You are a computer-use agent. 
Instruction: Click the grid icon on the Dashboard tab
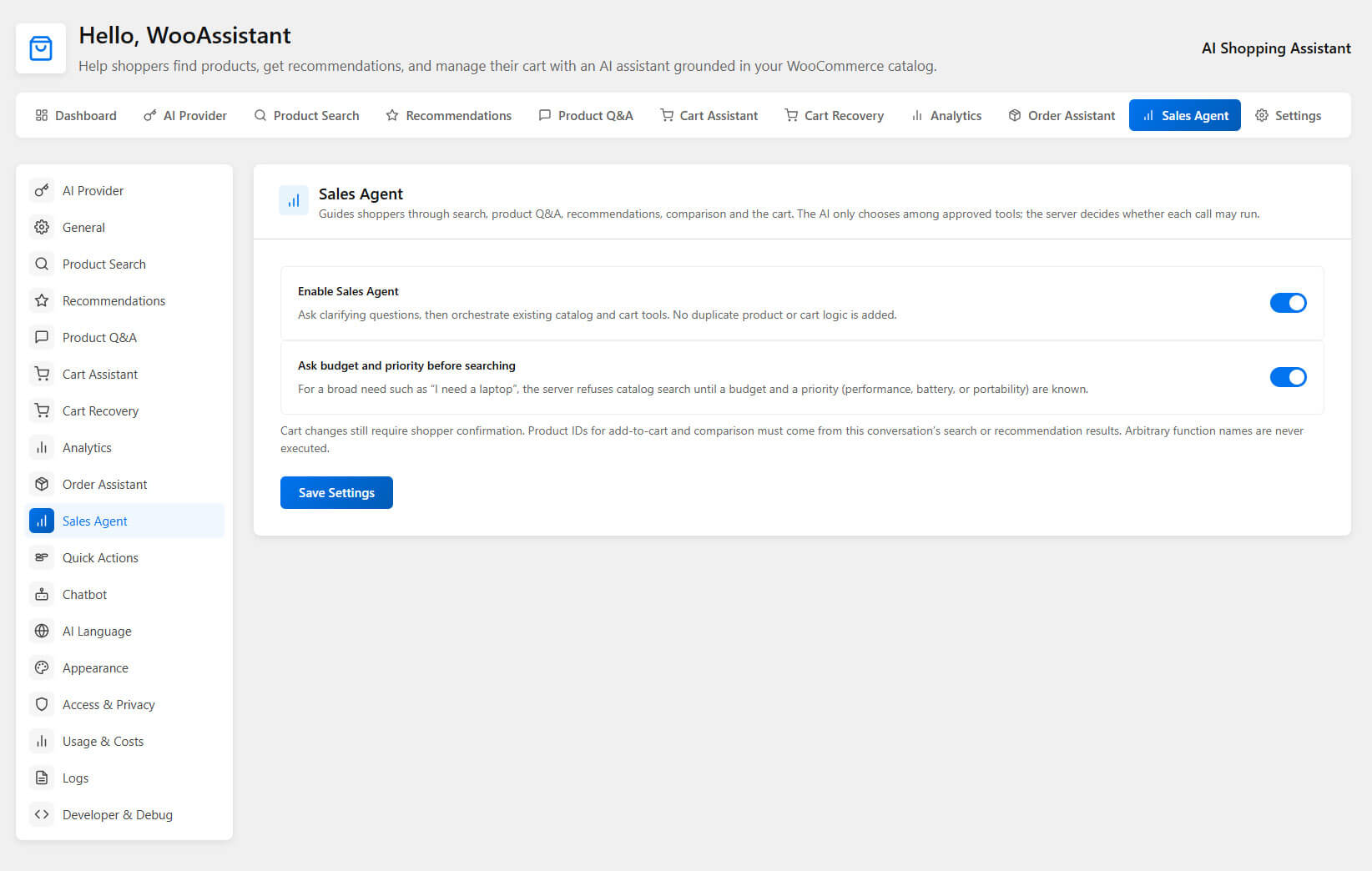coord(42,116)
